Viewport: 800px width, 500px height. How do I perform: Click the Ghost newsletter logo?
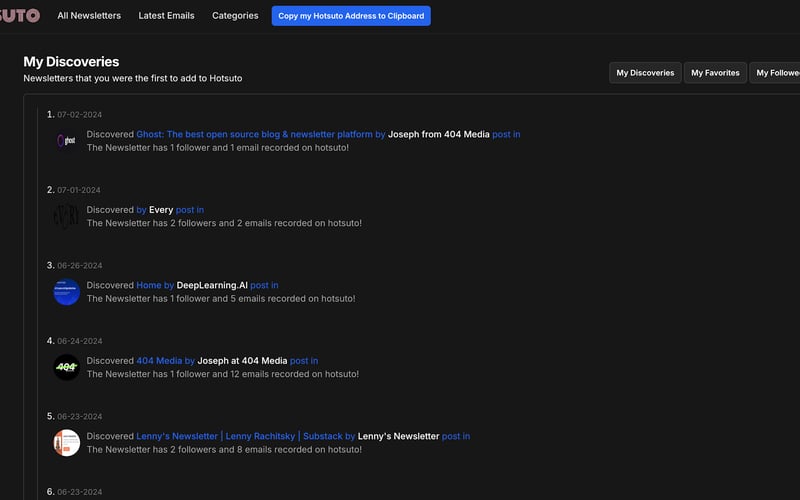(x=66, y=140)
